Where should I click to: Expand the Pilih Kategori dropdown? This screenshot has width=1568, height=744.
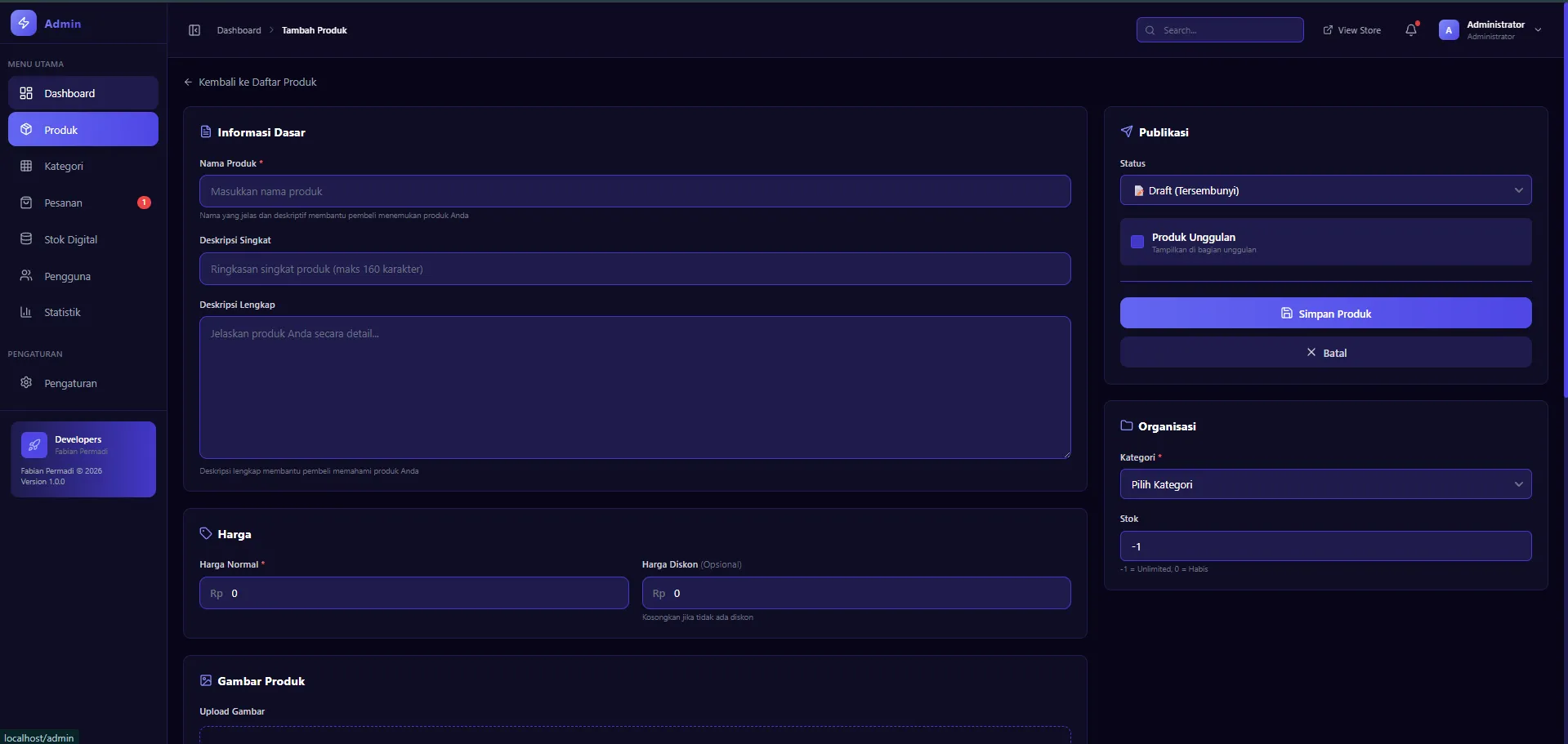pos(1325,484)
